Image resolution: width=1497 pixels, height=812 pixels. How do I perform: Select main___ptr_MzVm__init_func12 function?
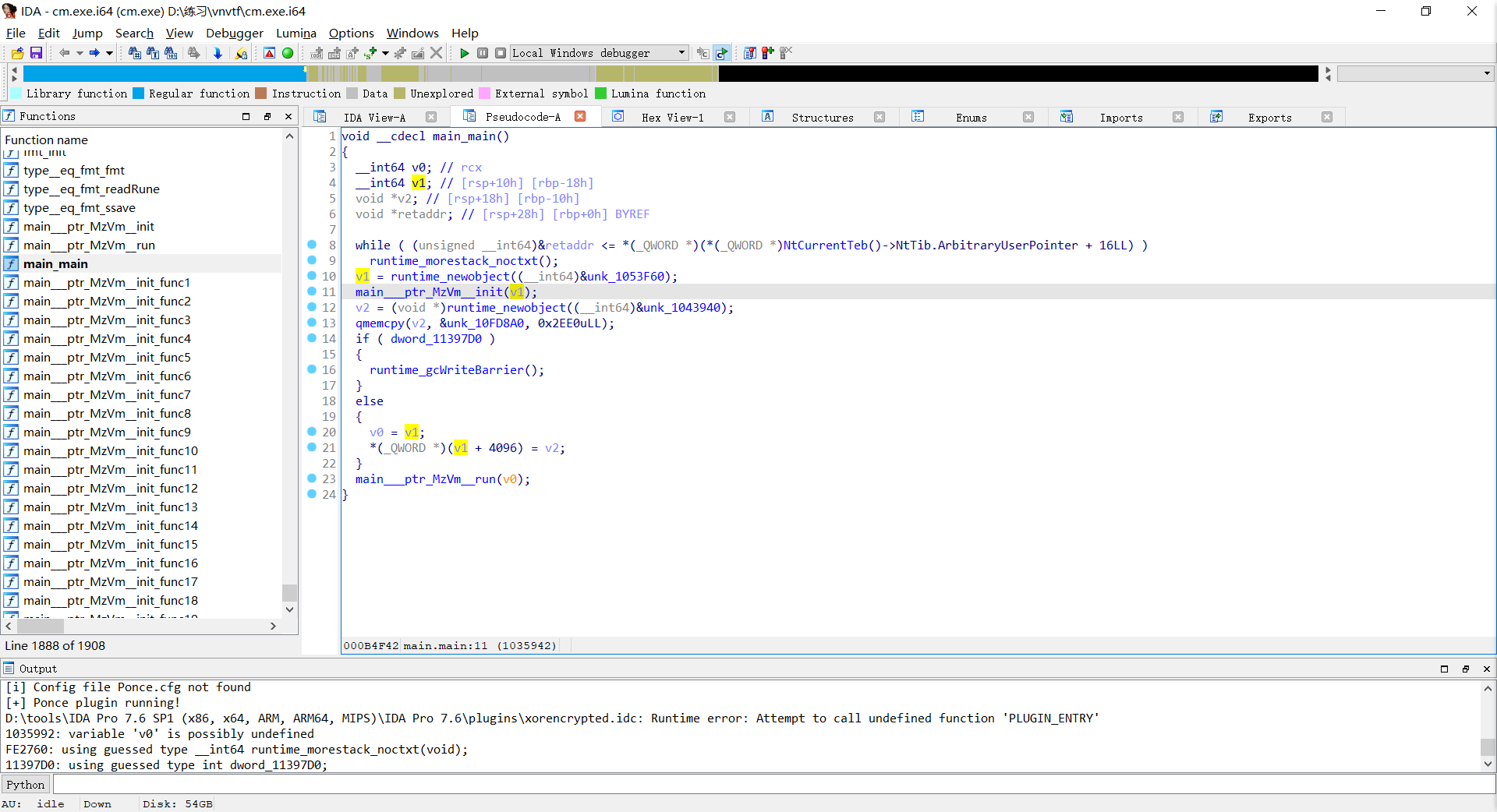point(111,488)
